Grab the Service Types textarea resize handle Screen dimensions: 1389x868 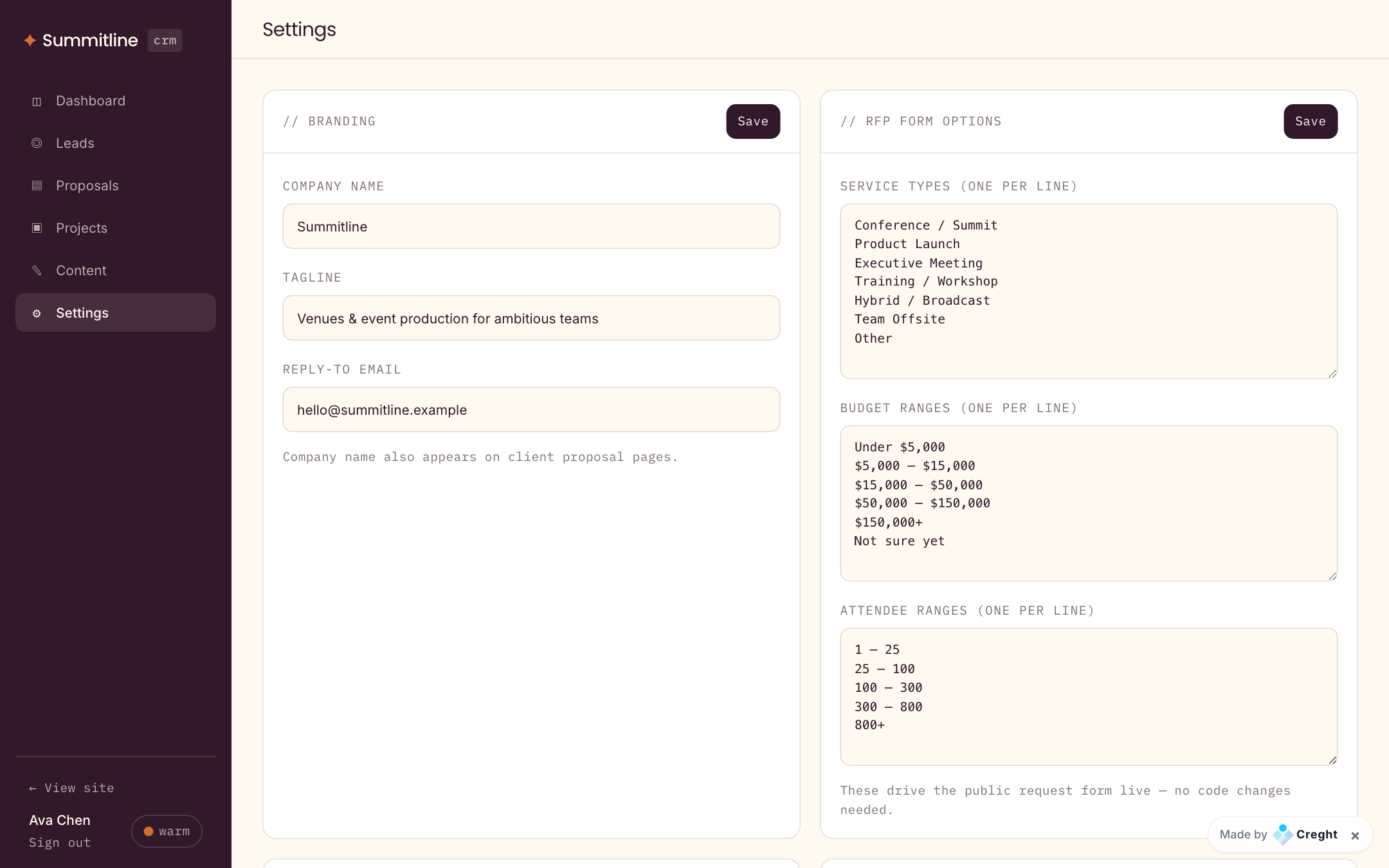(1332, 374)
